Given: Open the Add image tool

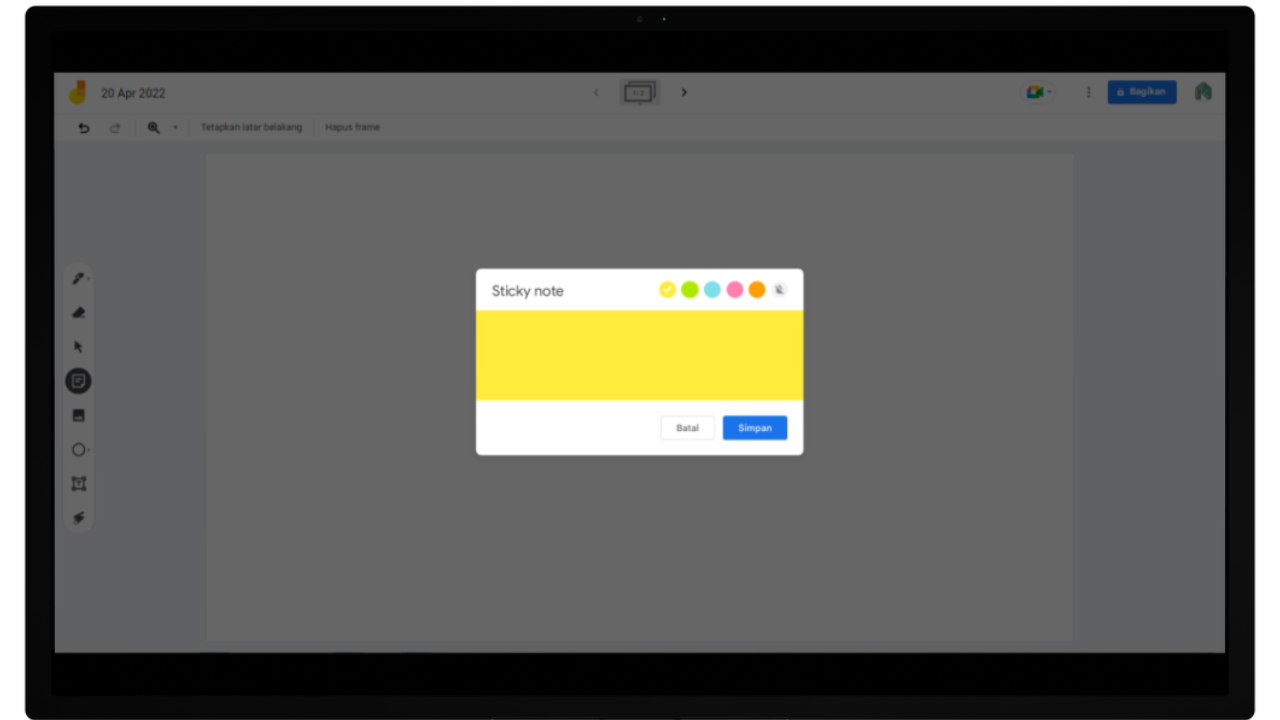Looking at the screenshot, I should pyautogui.click(x=79, y=415).
